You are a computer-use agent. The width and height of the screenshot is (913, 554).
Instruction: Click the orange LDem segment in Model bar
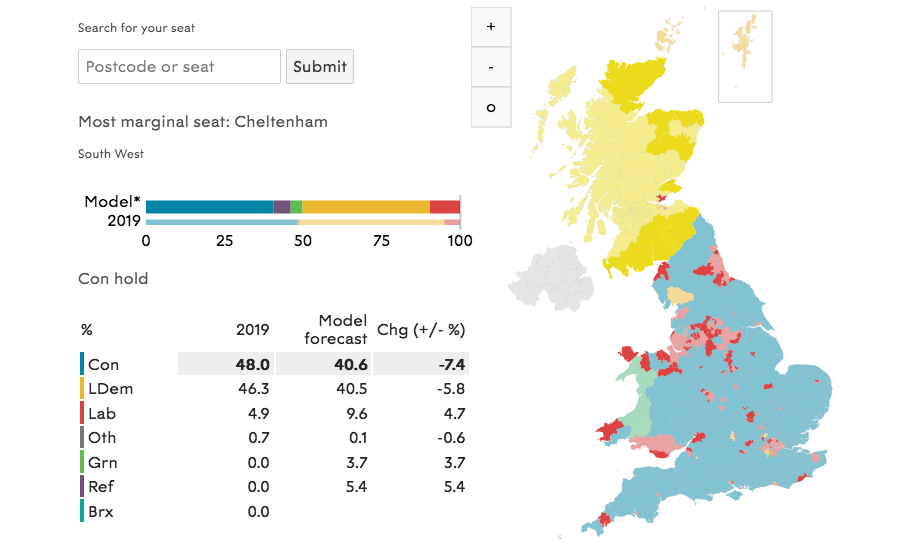[x=366, y=207]
